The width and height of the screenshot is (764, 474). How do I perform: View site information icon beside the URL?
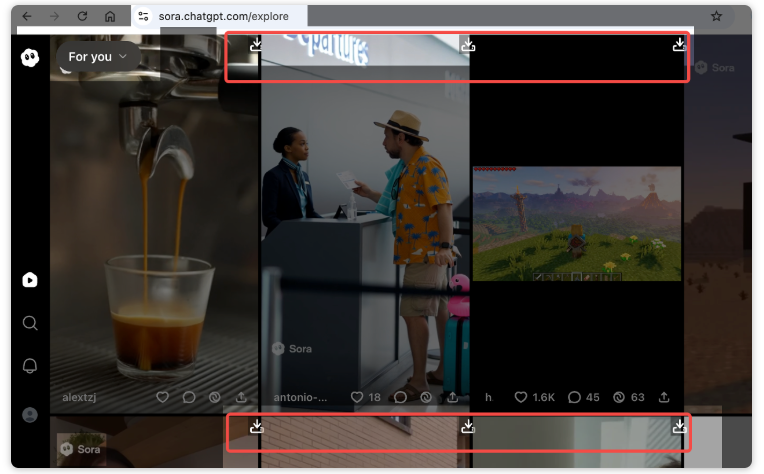[x=143, y=16]
